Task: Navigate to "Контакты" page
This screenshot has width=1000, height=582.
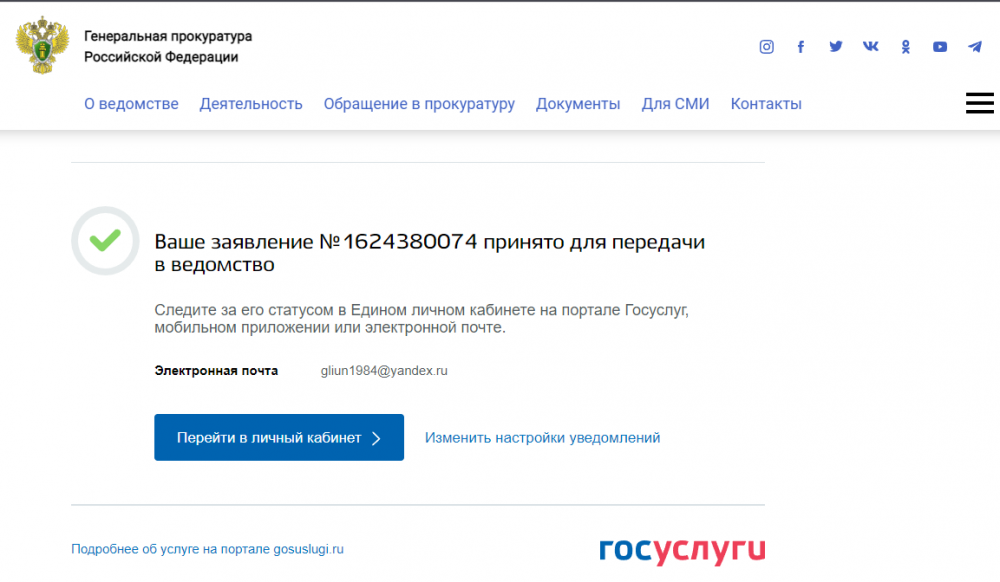Action: point(766,104)
